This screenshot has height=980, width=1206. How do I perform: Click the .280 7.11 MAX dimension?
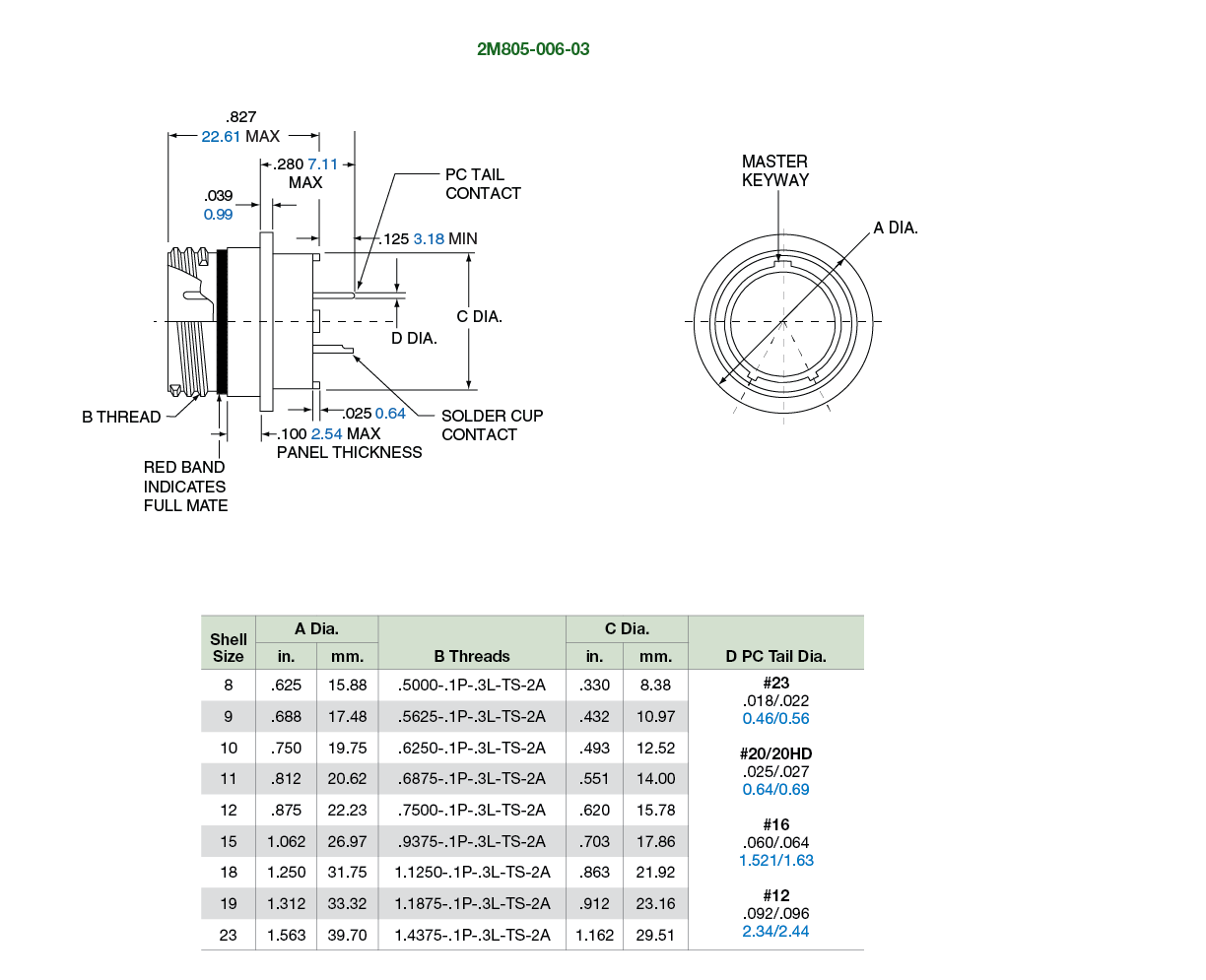click(306, 173)
